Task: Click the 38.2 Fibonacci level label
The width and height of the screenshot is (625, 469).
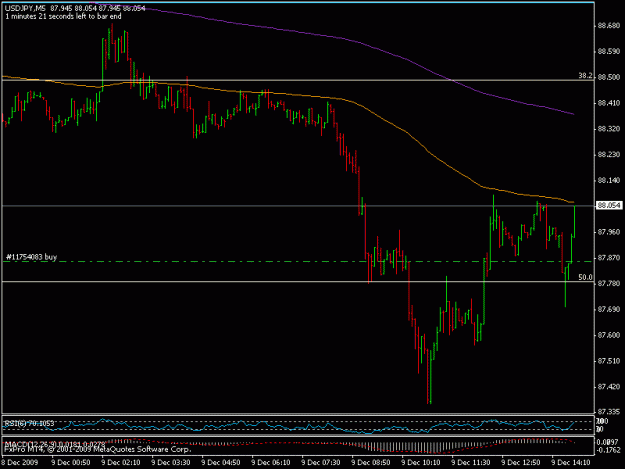Action: pos(585,76)
